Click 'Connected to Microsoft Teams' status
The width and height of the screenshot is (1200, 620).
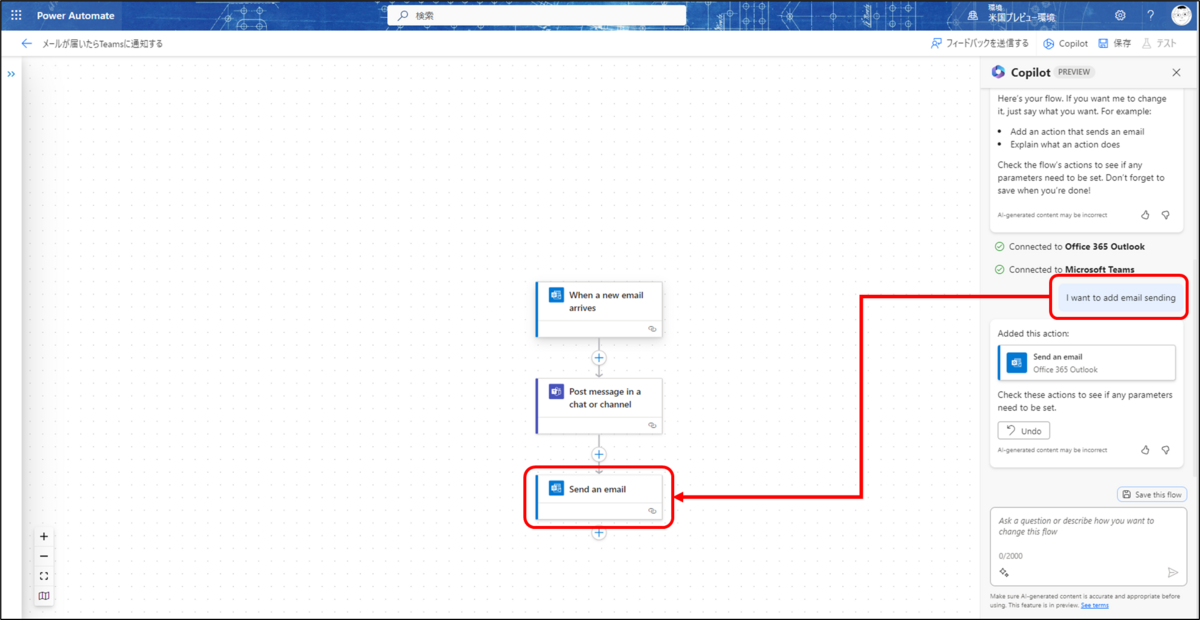point(1064,269)
